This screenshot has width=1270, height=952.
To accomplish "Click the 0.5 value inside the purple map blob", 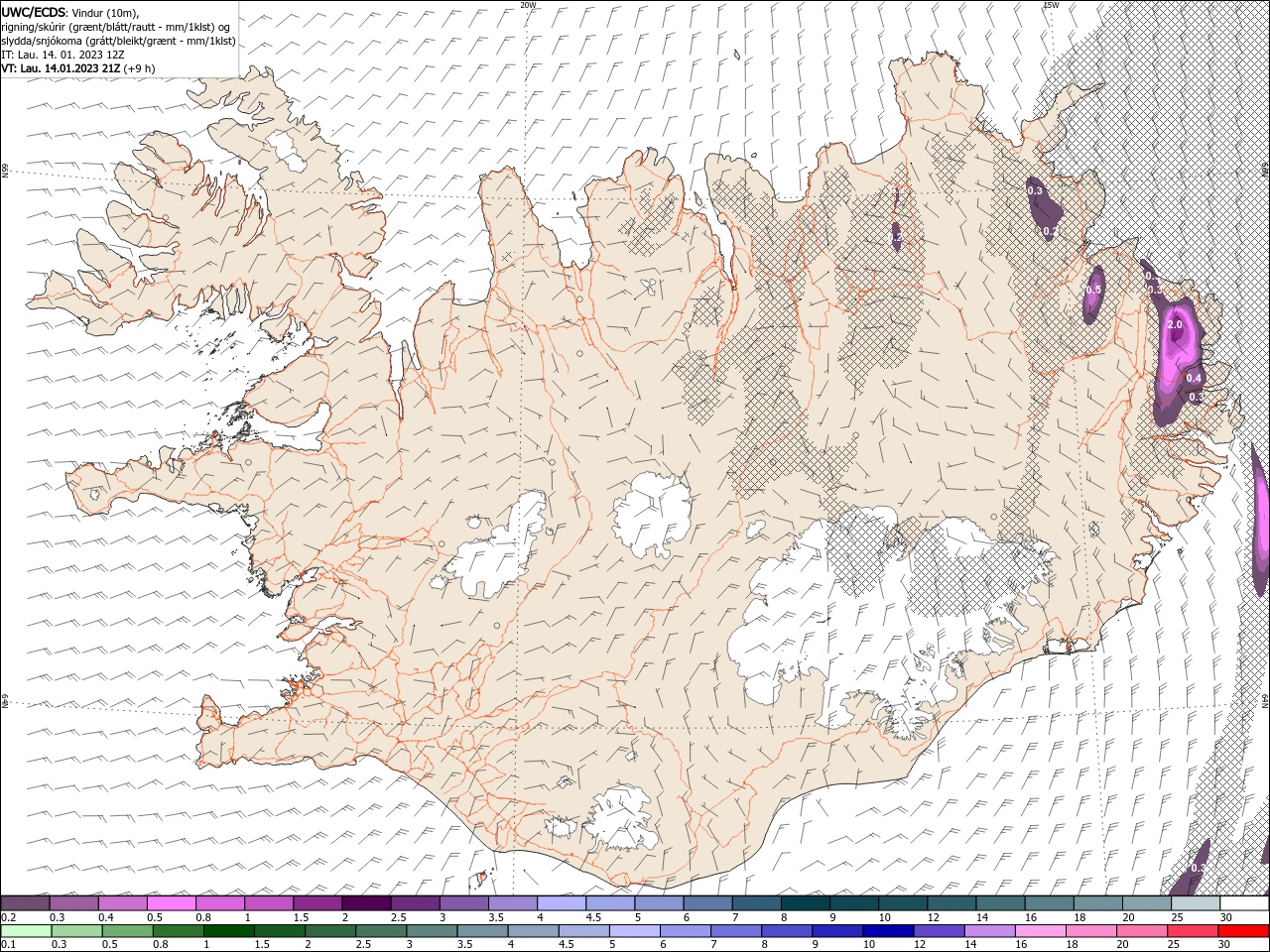I will [1093, 290].
